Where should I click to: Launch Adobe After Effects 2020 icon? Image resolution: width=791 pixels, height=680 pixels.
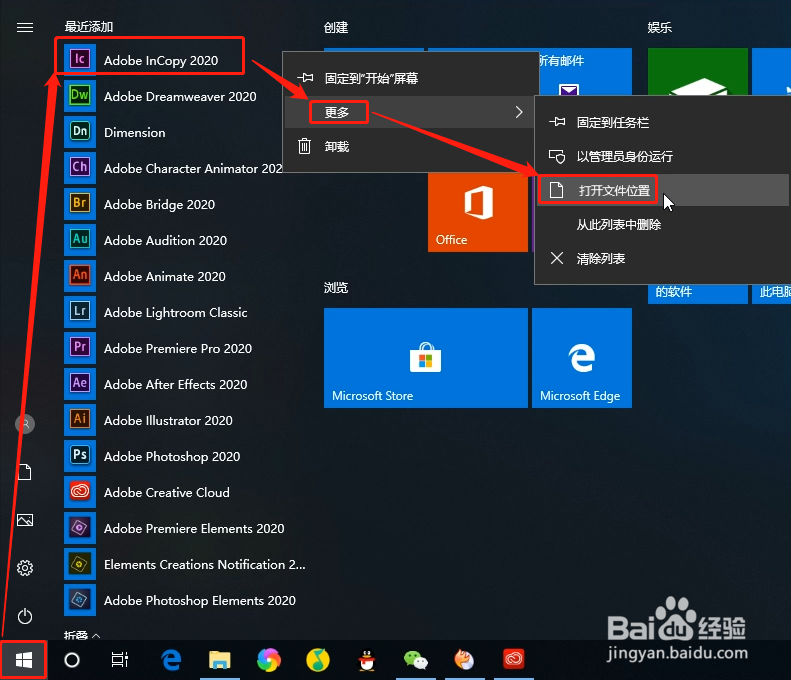(80, 384)
